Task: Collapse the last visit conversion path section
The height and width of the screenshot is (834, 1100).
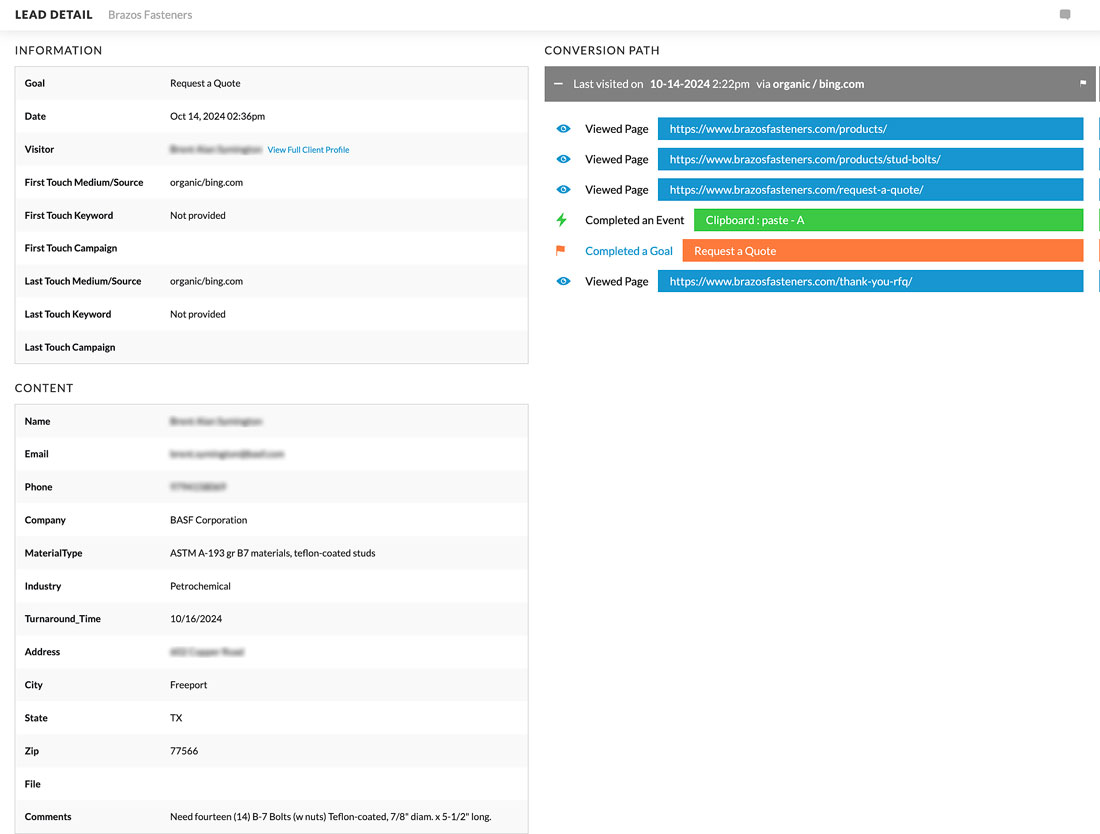Action: point(558,84)
